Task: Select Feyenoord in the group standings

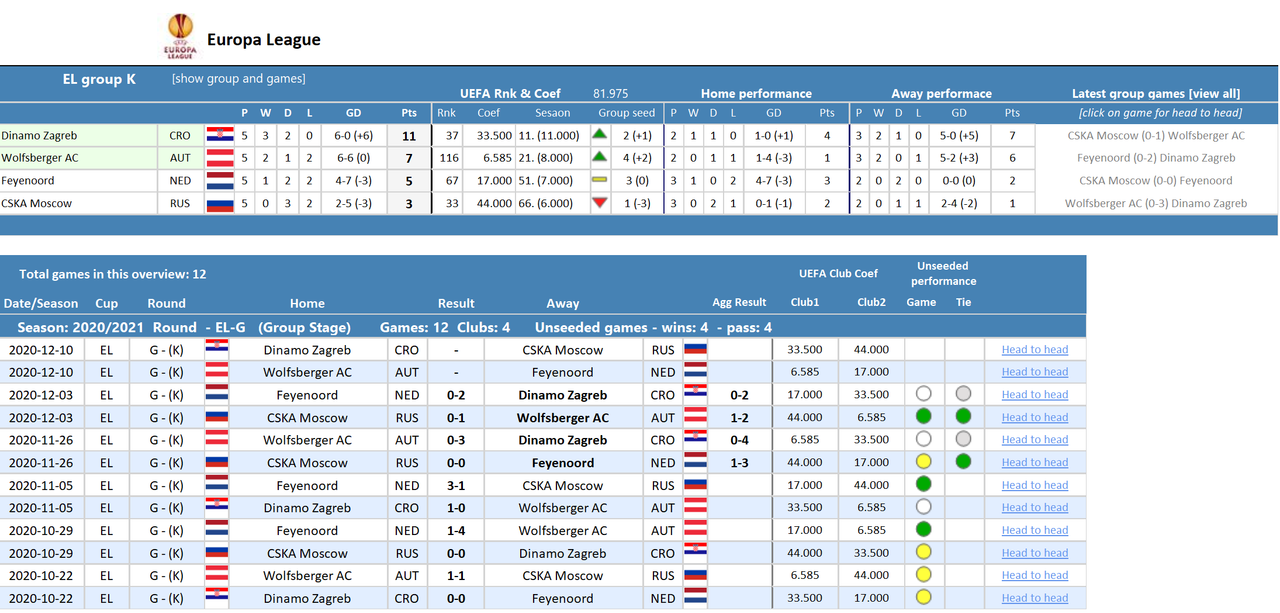Action: coord(28,181)
